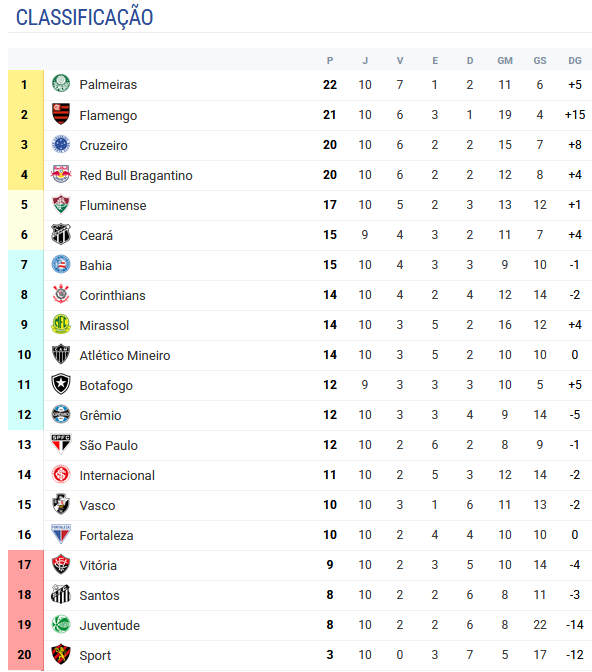Select the GM goals scored column header
The height and width of the screenshot is (672, 592).
(505, 60)
